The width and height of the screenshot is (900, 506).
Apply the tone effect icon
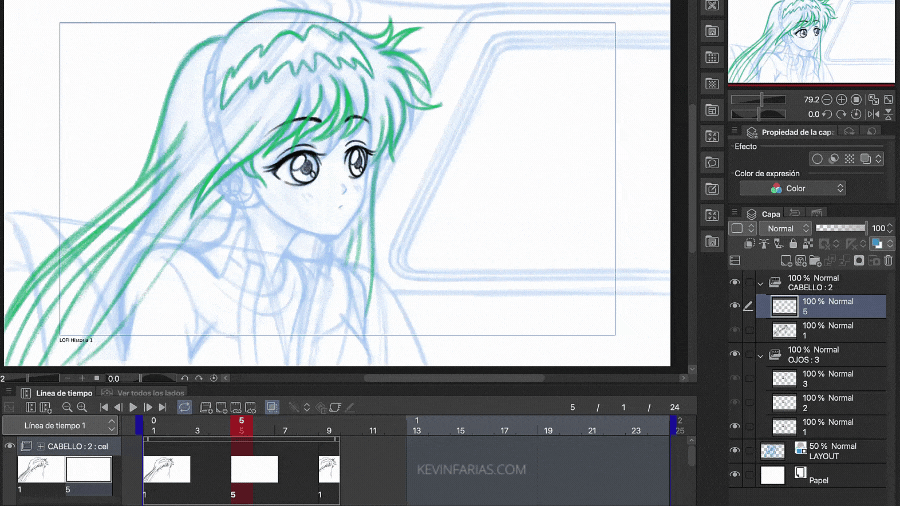coord(849,159)
